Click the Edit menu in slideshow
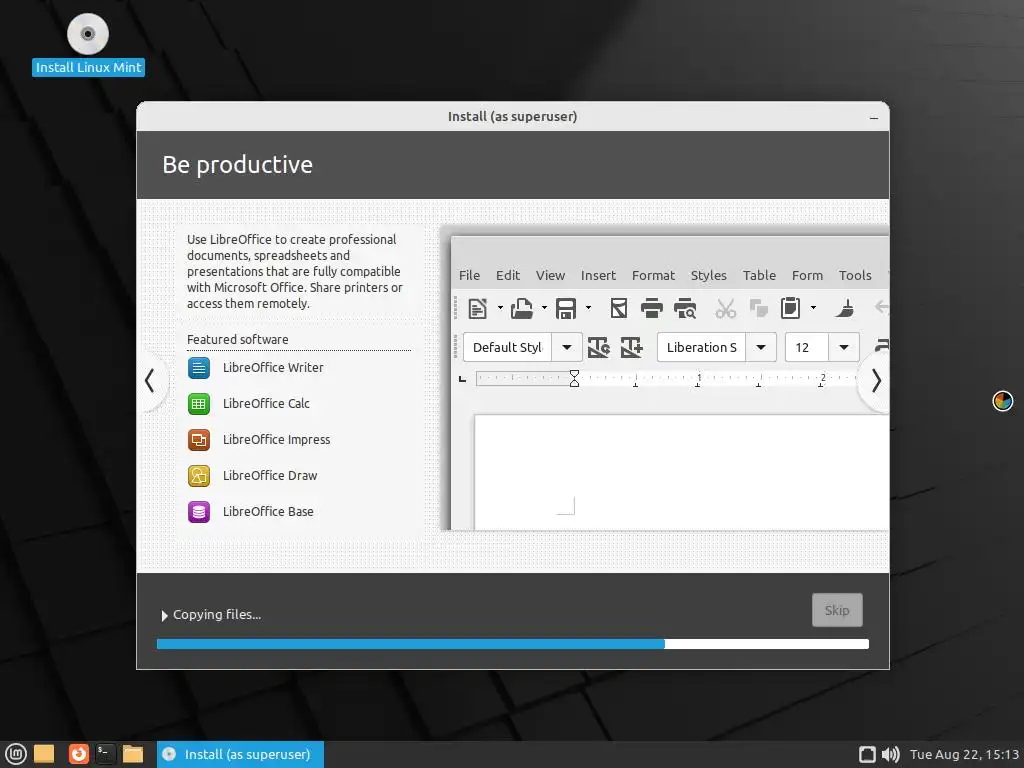The image size is (1024, 768). (507, 276)
